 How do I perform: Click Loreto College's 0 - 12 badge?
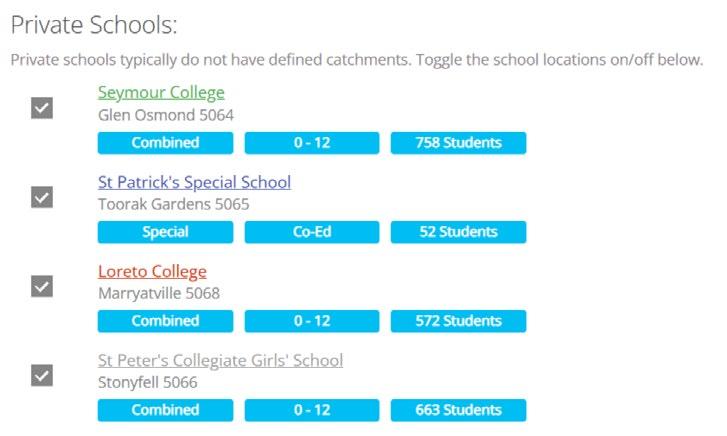tap(312, 321)
